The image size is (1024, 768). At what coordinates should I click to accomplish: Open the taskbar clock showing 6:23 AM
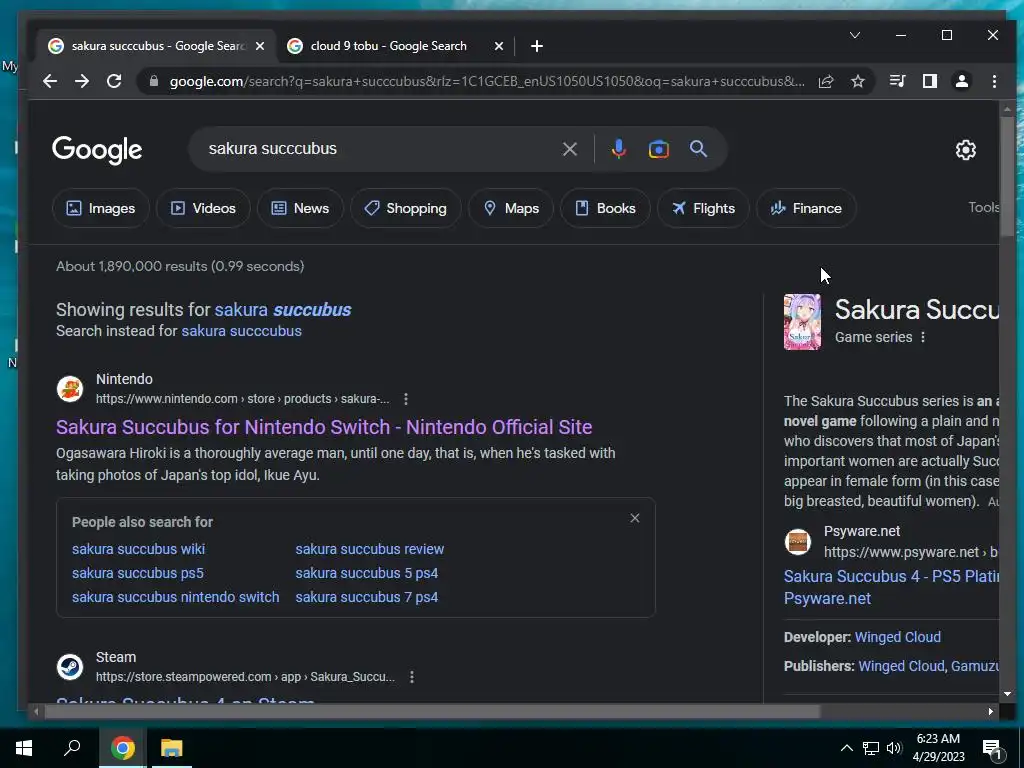938,748
